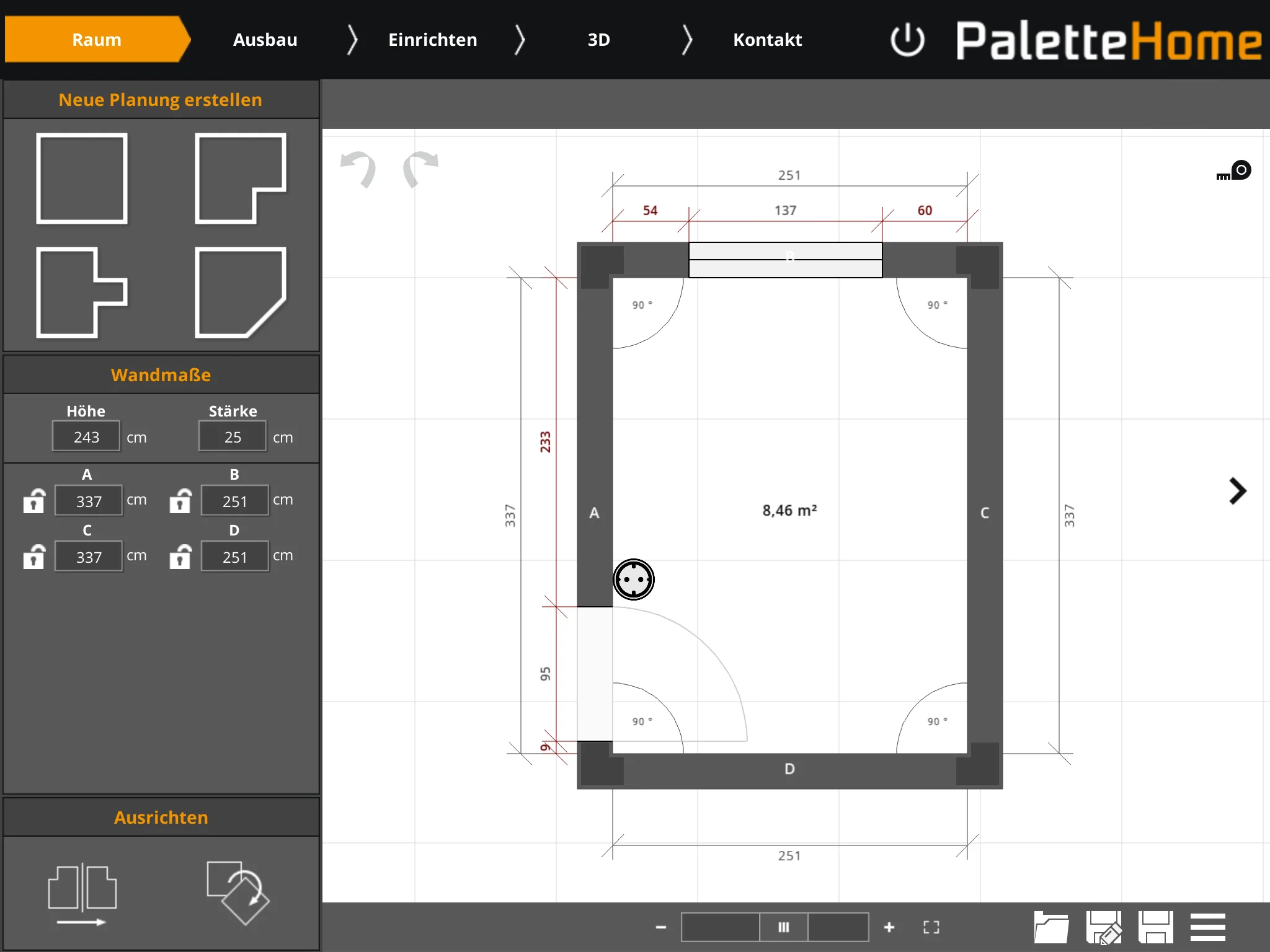Screen dimensions: 1270x952
Task: Zoom out with the minus button
Action: pos(661,927)
